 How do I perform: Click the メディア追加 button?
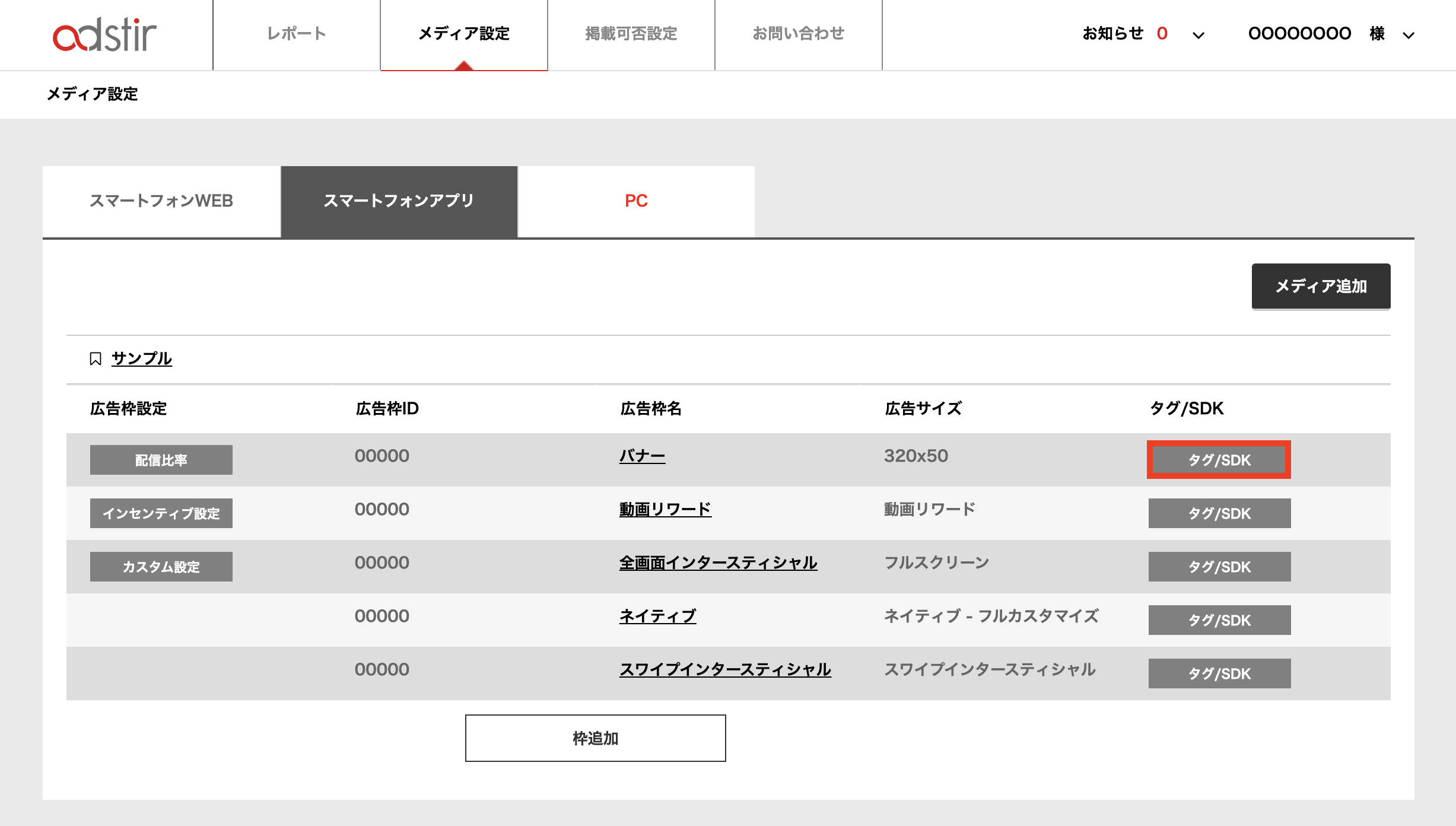[1321, 287]
